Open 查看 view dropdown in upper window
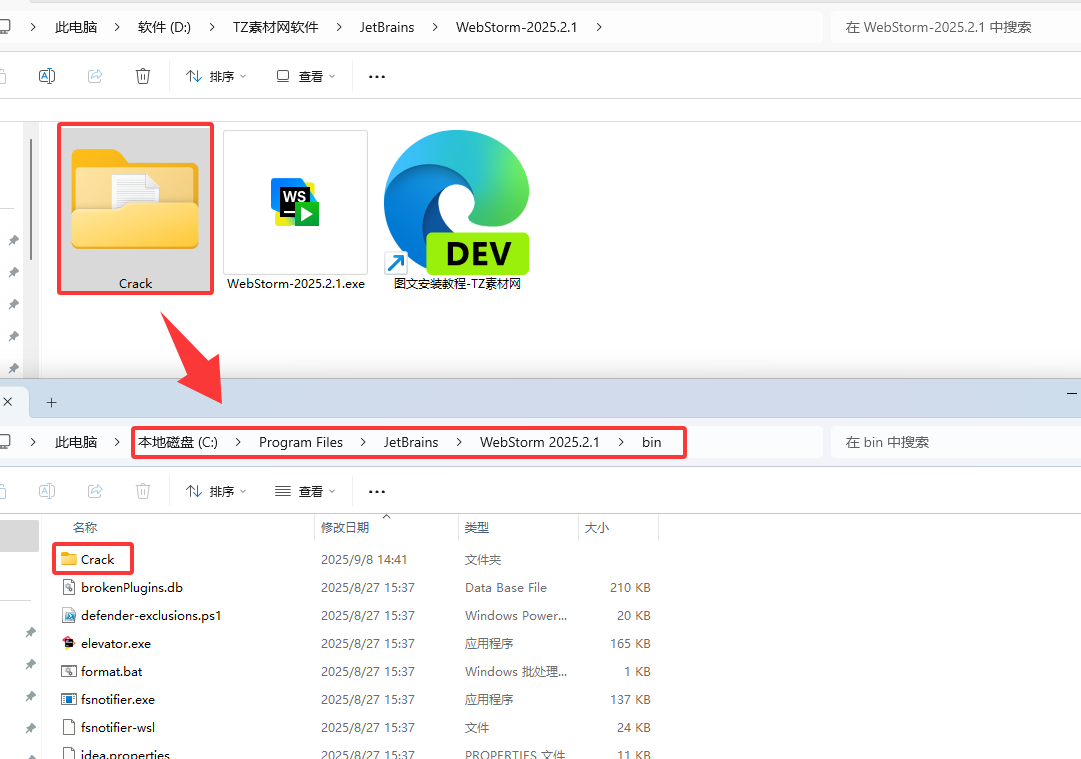This screenshot has width=1081, height=759. [305, 77]
